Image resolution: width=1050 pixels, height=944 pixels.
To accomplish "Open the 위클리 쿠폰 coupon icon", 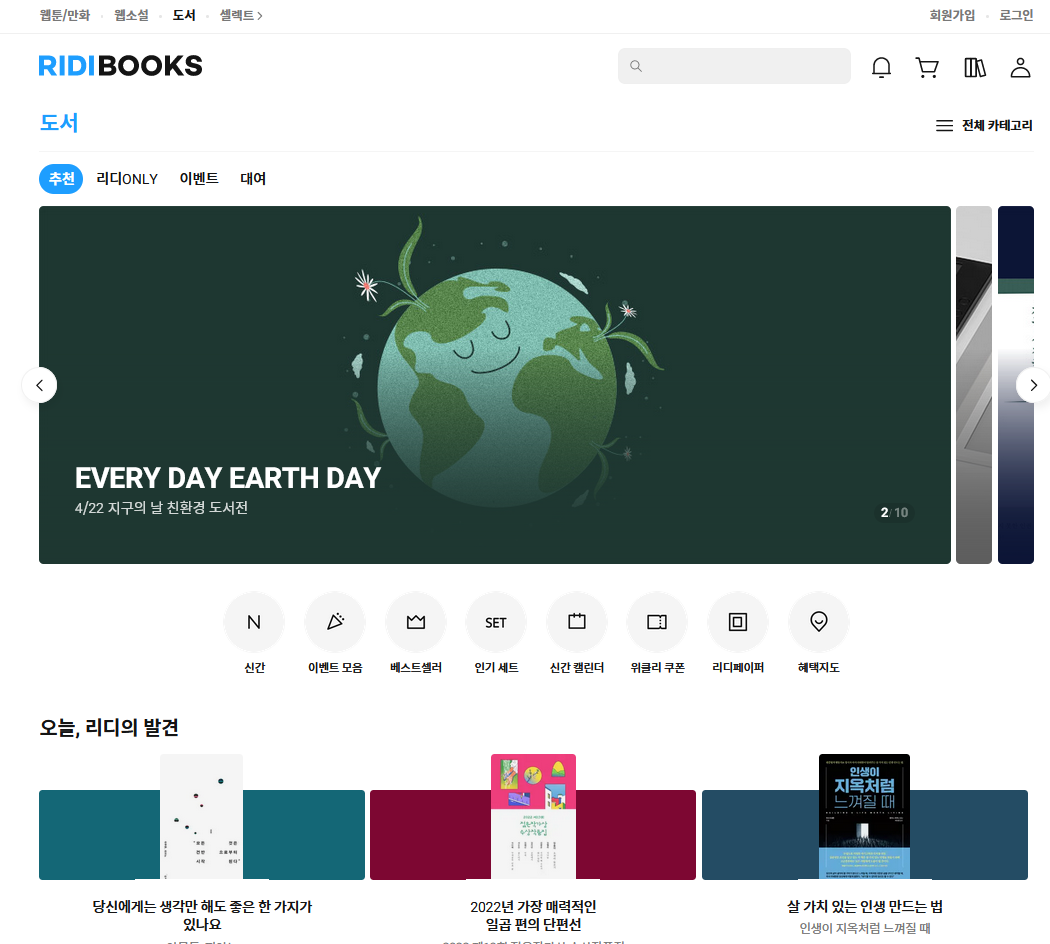I will coord(657,622).
